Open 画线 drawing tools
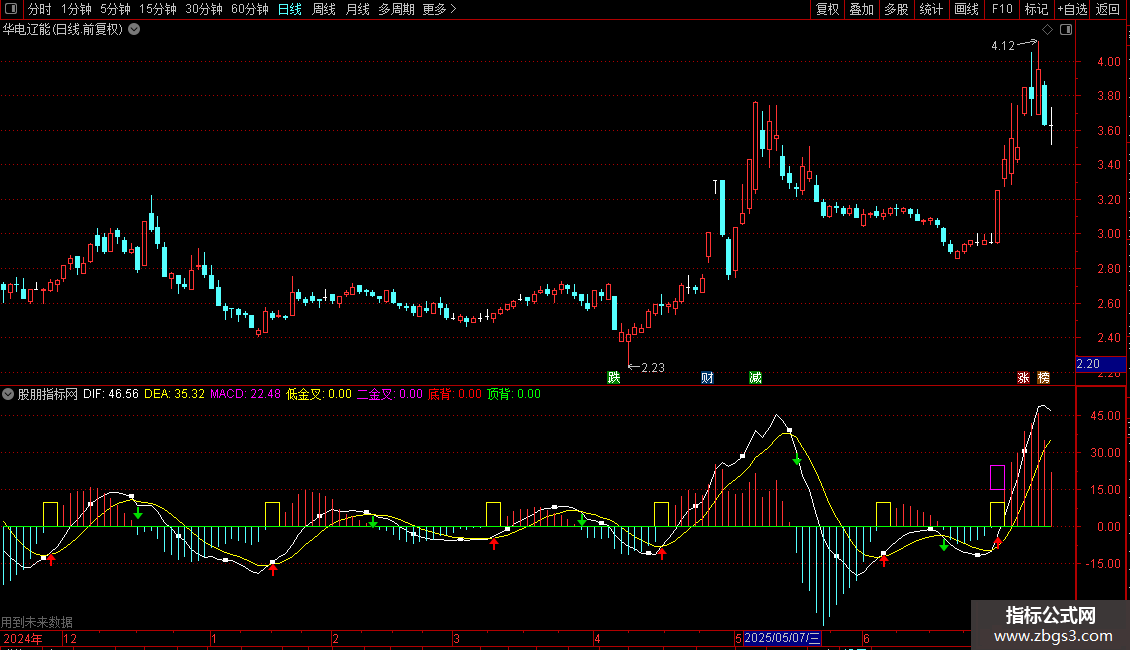 [x=966, y=9]
